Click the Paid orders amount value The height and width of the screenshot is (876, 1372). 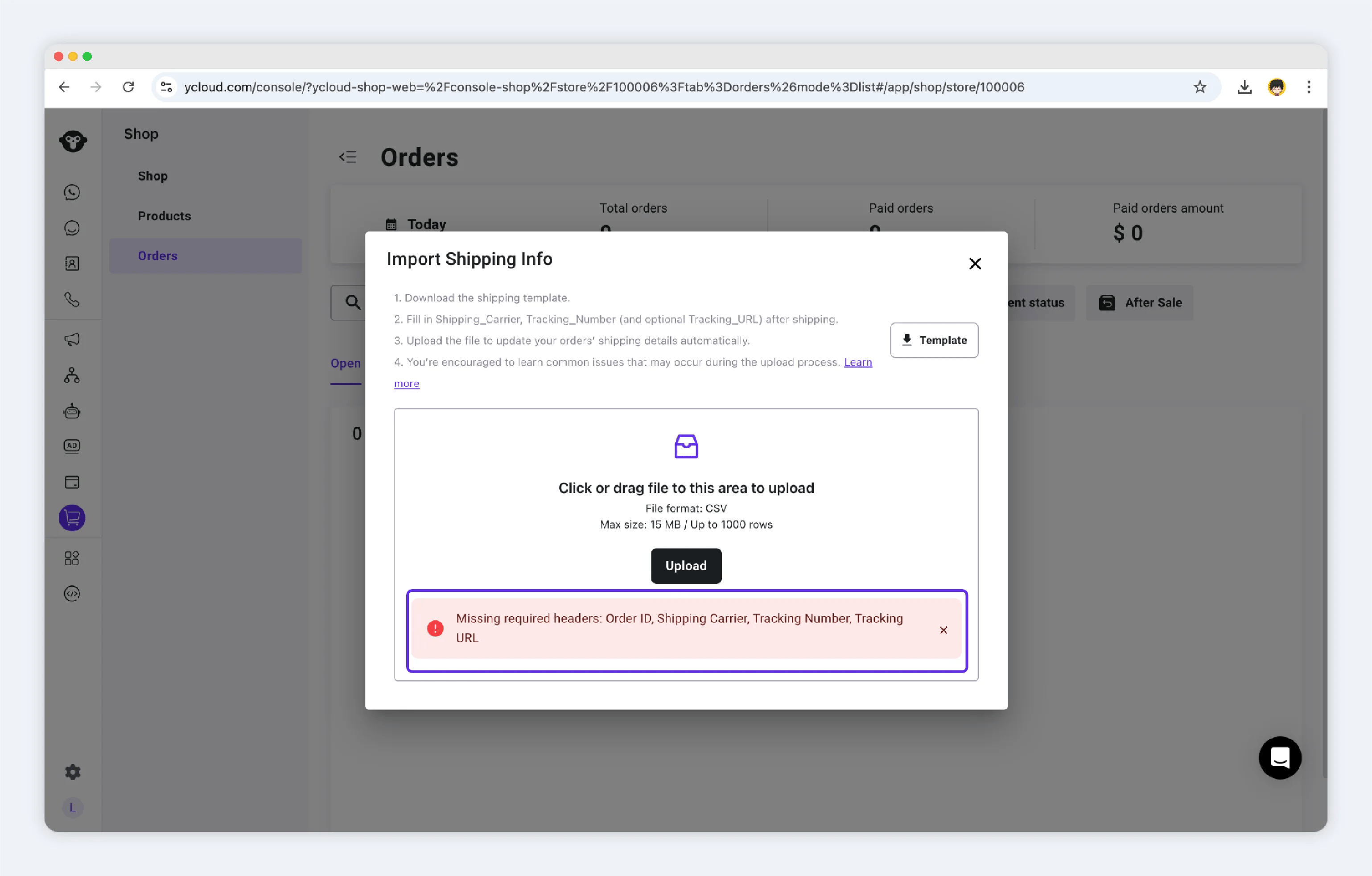(1128, 233)
